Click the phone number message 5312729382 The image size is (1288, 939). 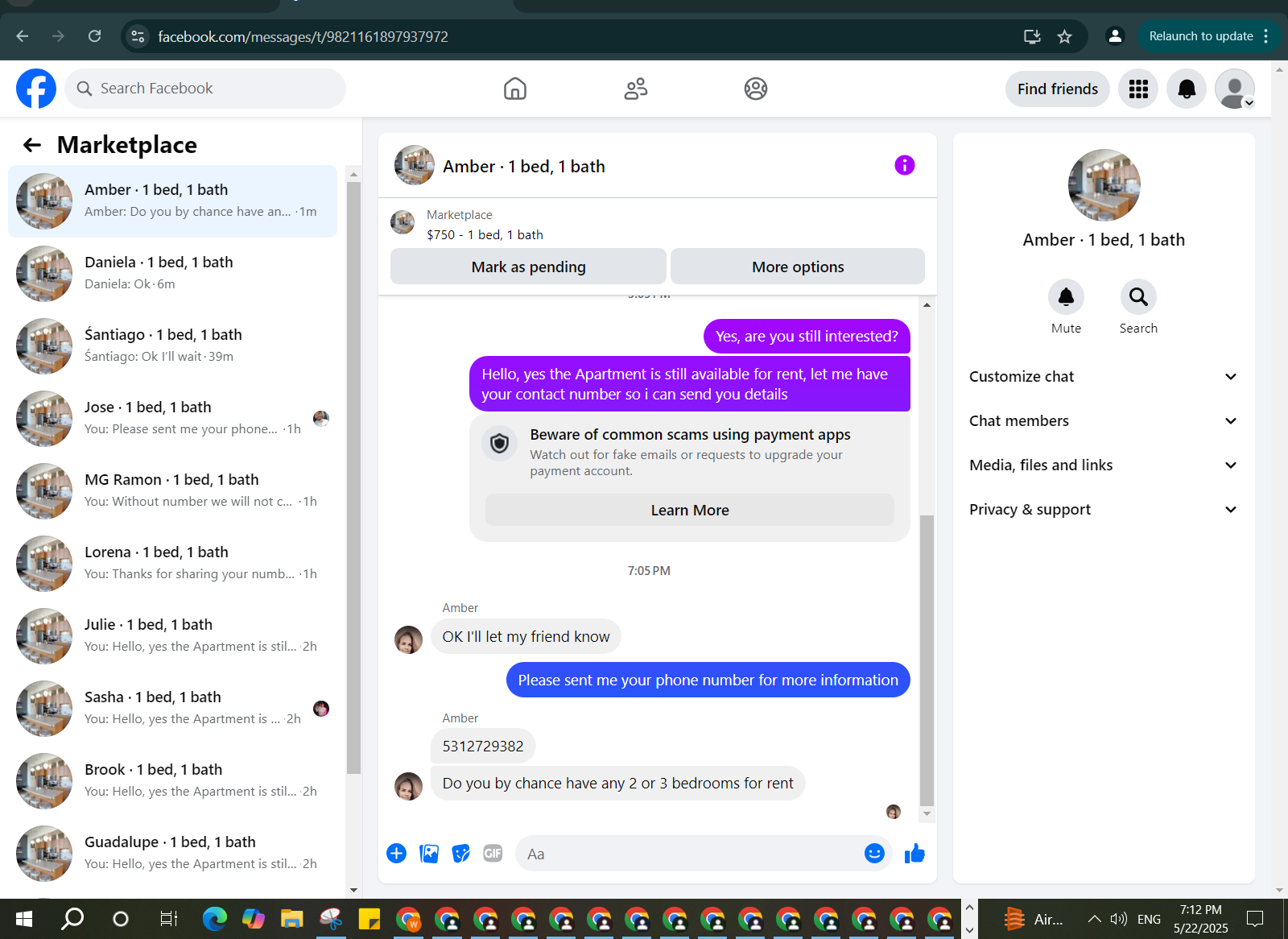pos(483,747)
